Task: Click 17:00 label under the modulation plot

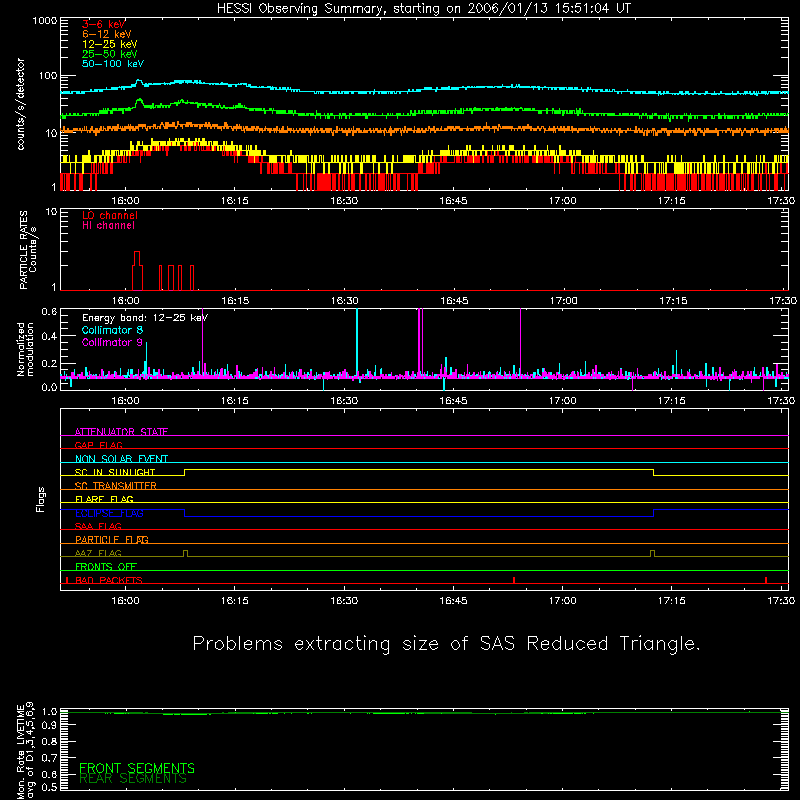Action: pos(563,401)
